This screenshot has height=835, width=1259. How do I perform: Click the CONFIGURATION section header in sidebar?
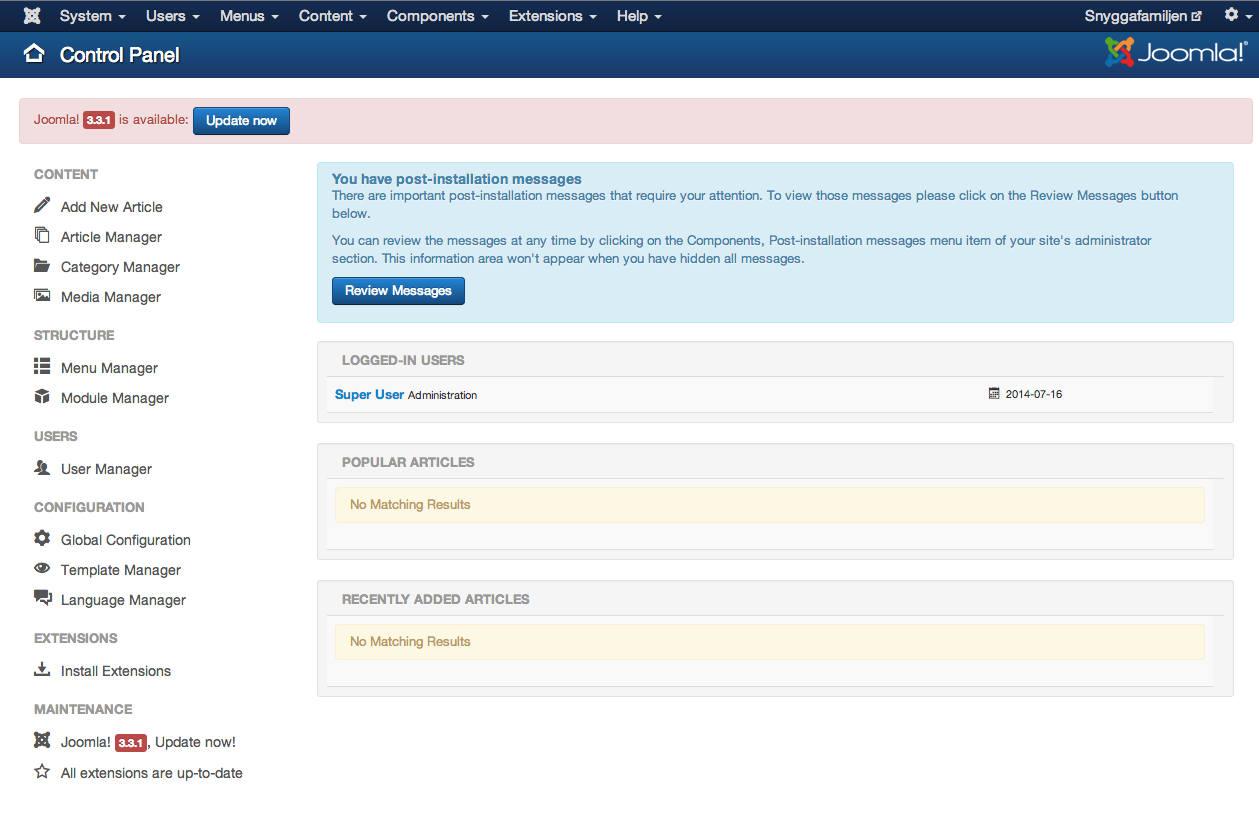89,507
